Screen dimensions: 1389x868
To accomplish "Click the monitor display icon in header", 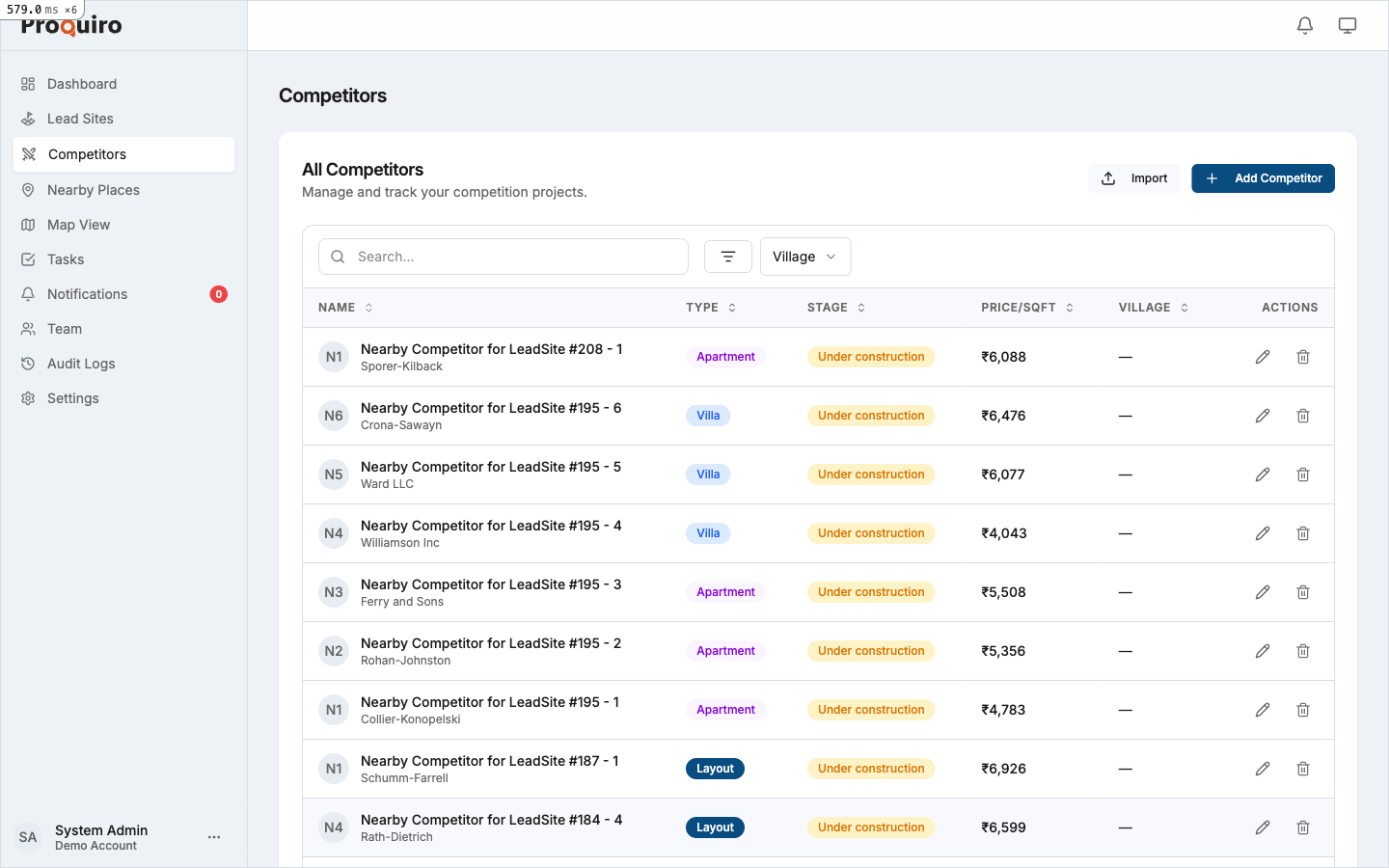I will click(x=1348, y=26).
